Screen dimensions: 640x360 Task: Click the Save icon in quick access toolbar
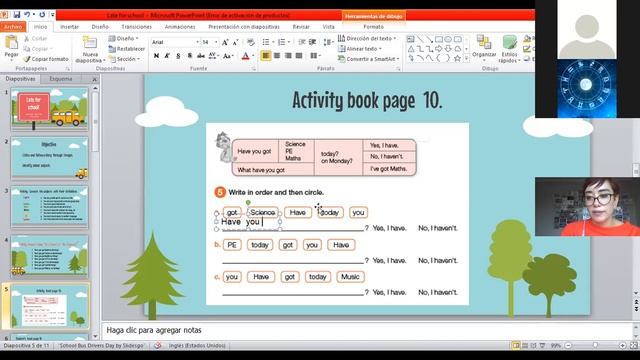[17, 15]
